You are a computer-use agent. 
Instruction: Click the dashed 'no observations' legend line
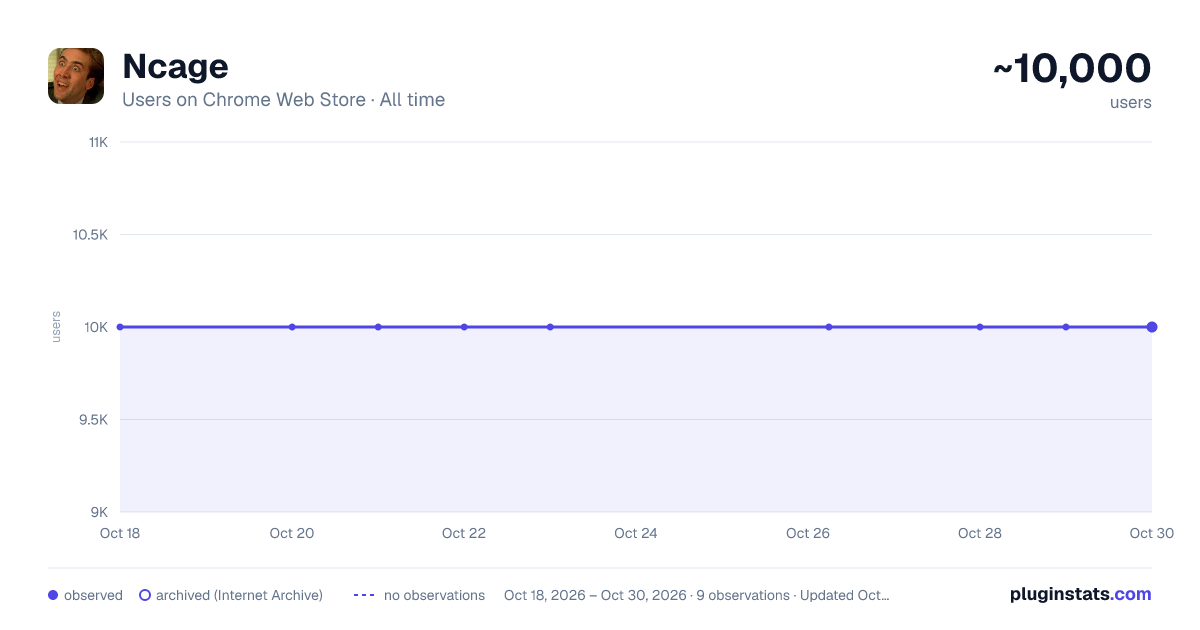(364, 595)
